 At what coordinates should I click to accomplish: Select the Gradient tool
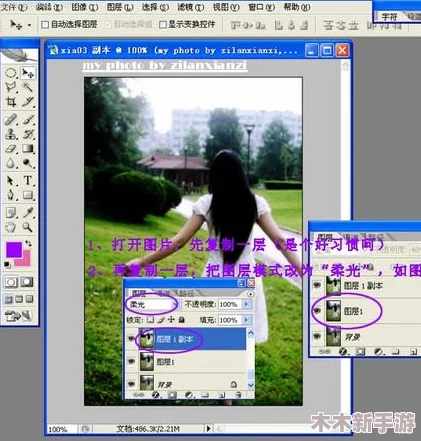click(x=27, y=149)
